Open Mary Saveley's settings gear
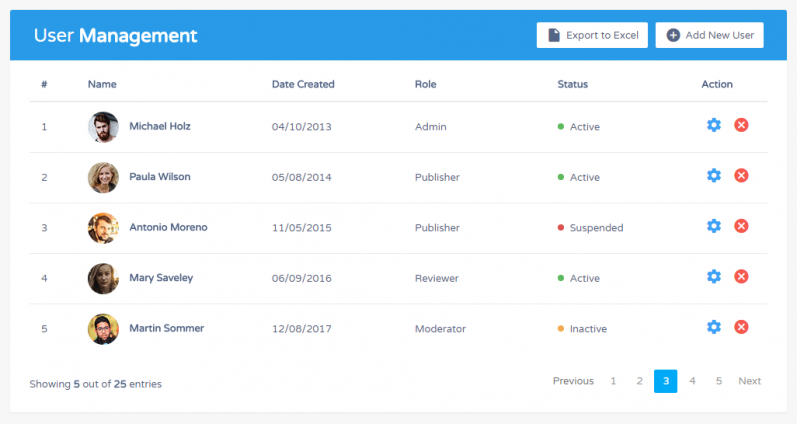This screenshot has height=424, width=797. 713,277
